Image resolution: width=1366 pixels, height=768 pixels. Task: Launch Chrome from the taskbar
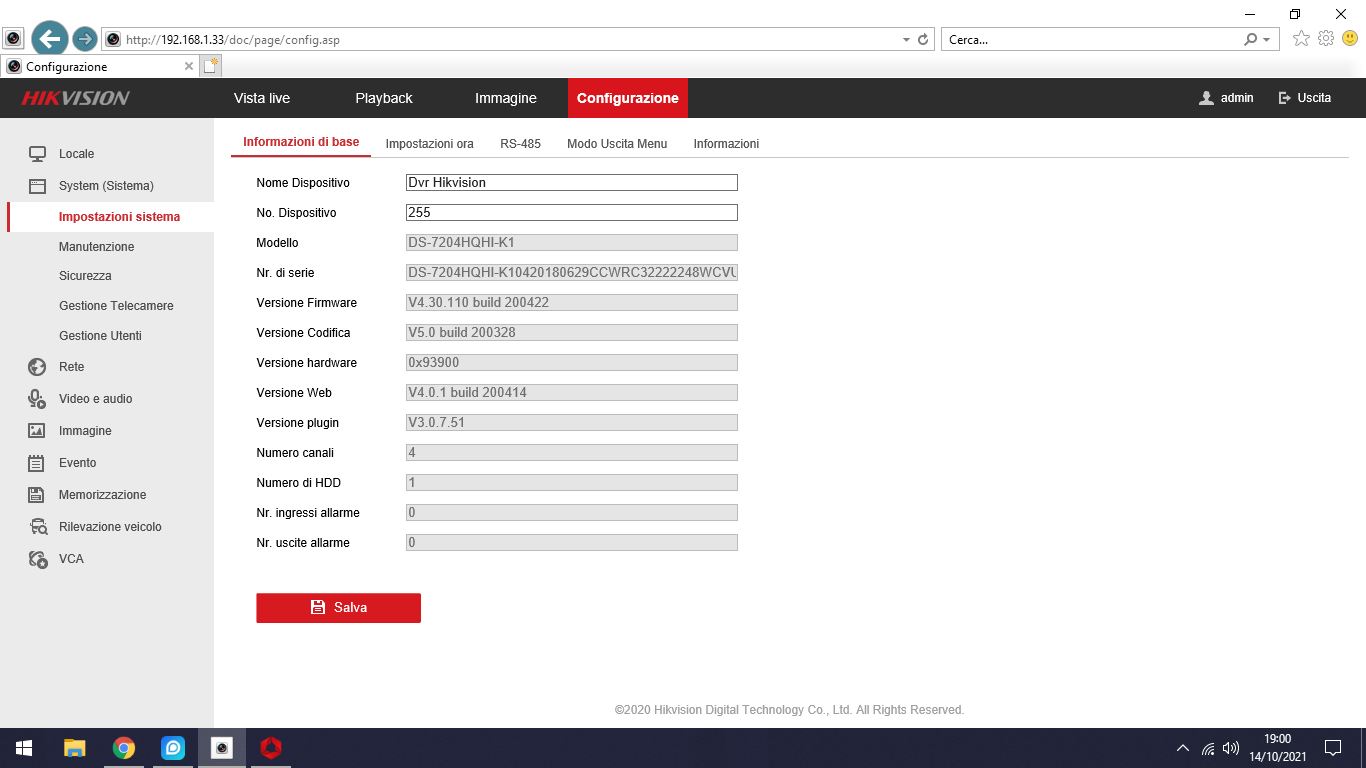[124, 747]
